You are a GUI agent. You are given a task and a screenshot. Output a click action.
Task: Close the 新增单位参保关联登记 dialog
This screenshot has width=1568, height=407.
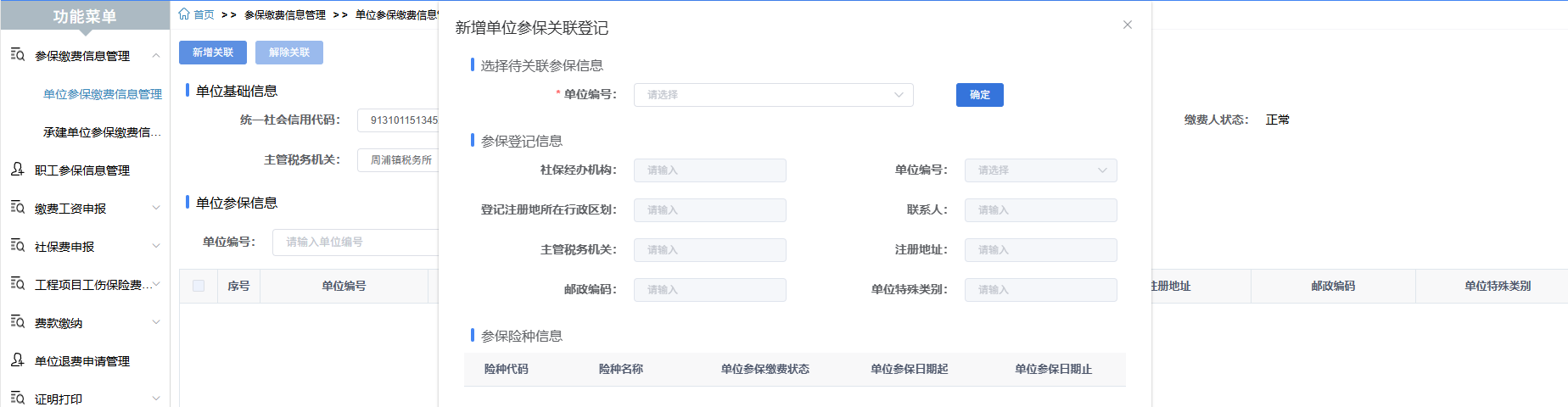pos(1128,25)
